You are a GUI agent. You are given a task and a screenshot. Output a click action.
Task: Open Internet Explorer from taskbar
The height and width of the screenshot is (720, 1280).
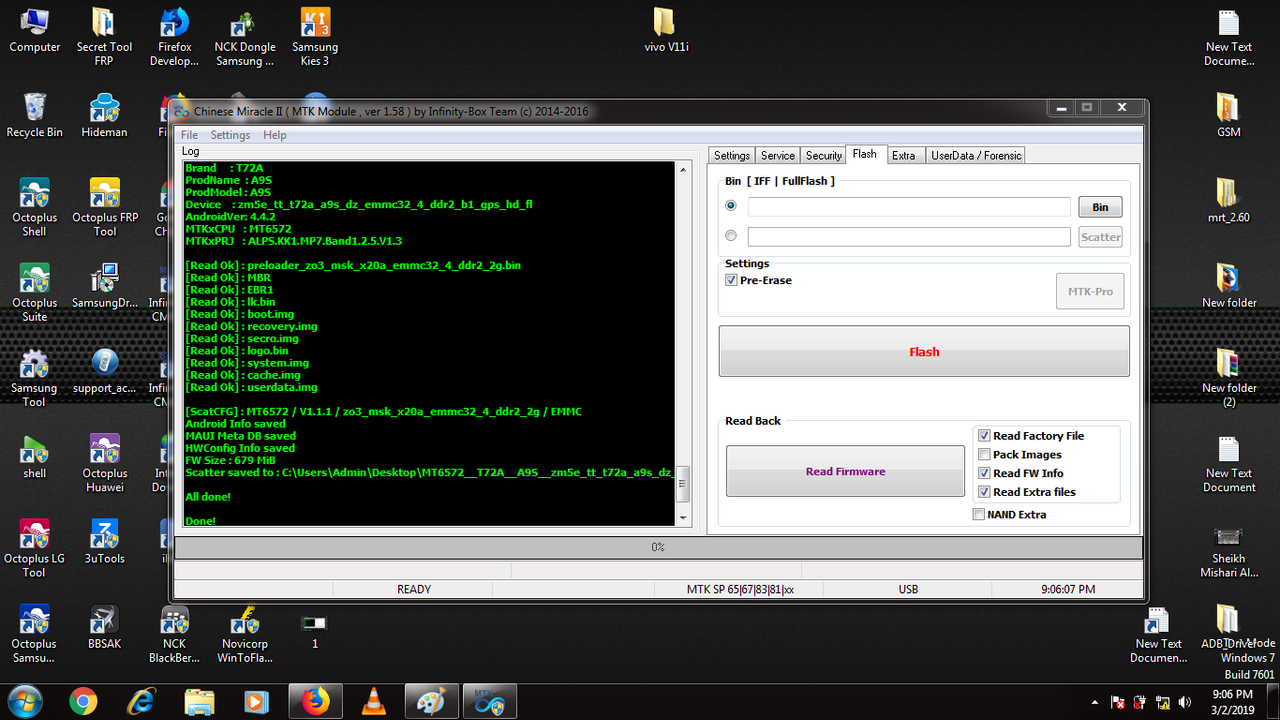click(142, 702)
